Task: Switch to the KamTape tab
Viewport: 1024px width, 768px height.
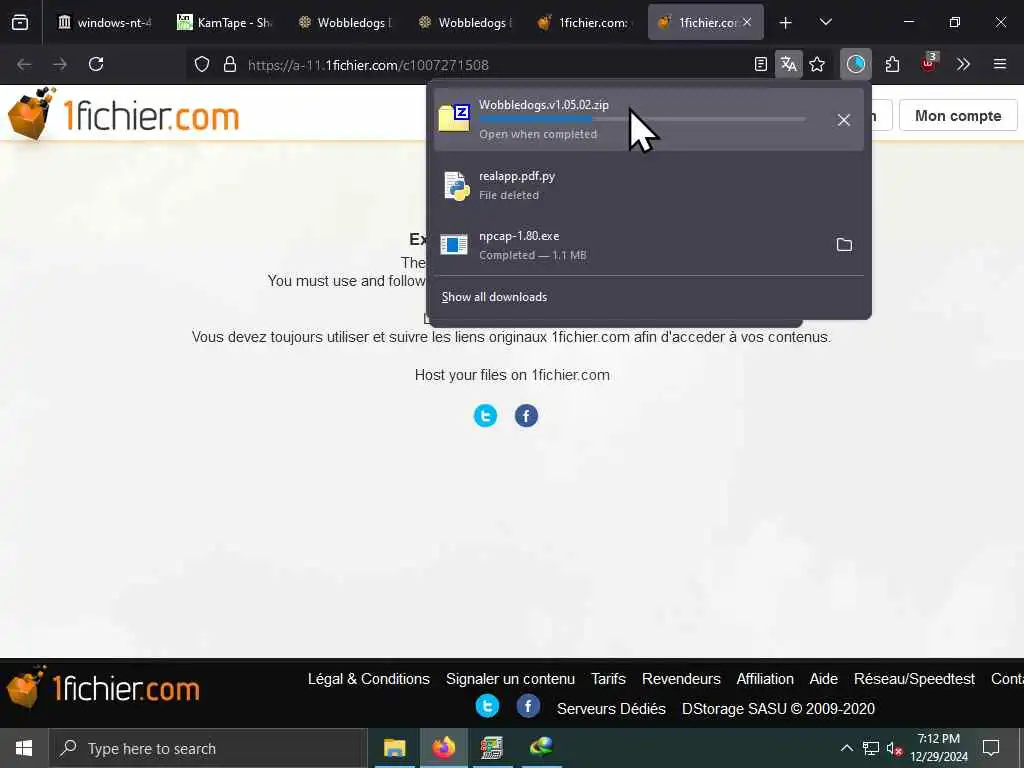Action: click(225, 22)
